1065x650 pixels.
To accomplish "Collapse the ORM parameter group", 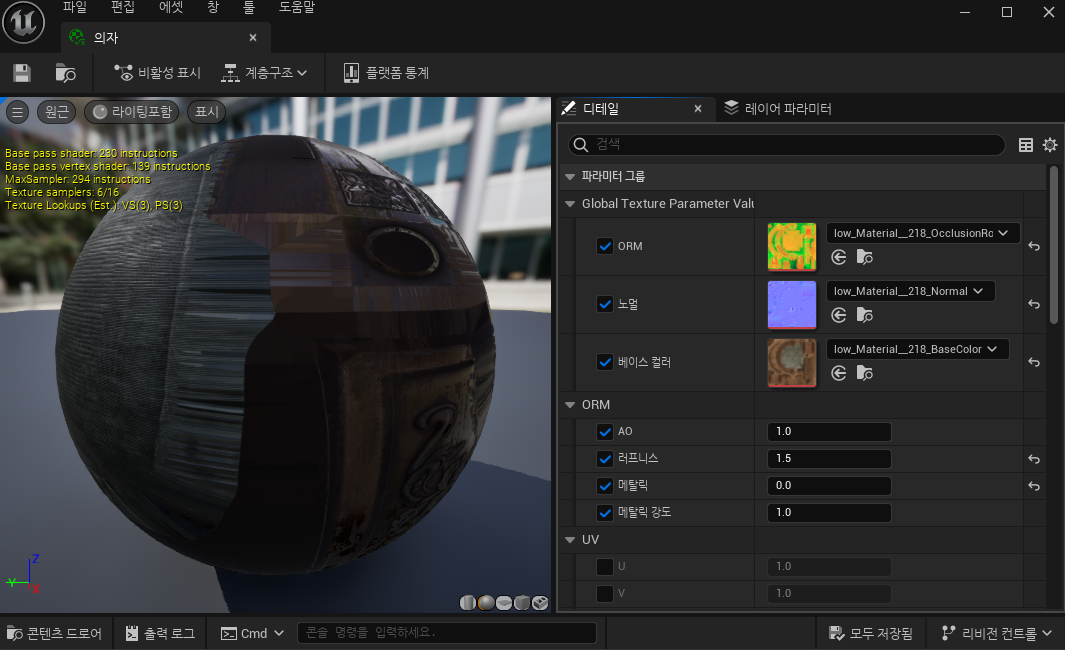I will 571,405.
